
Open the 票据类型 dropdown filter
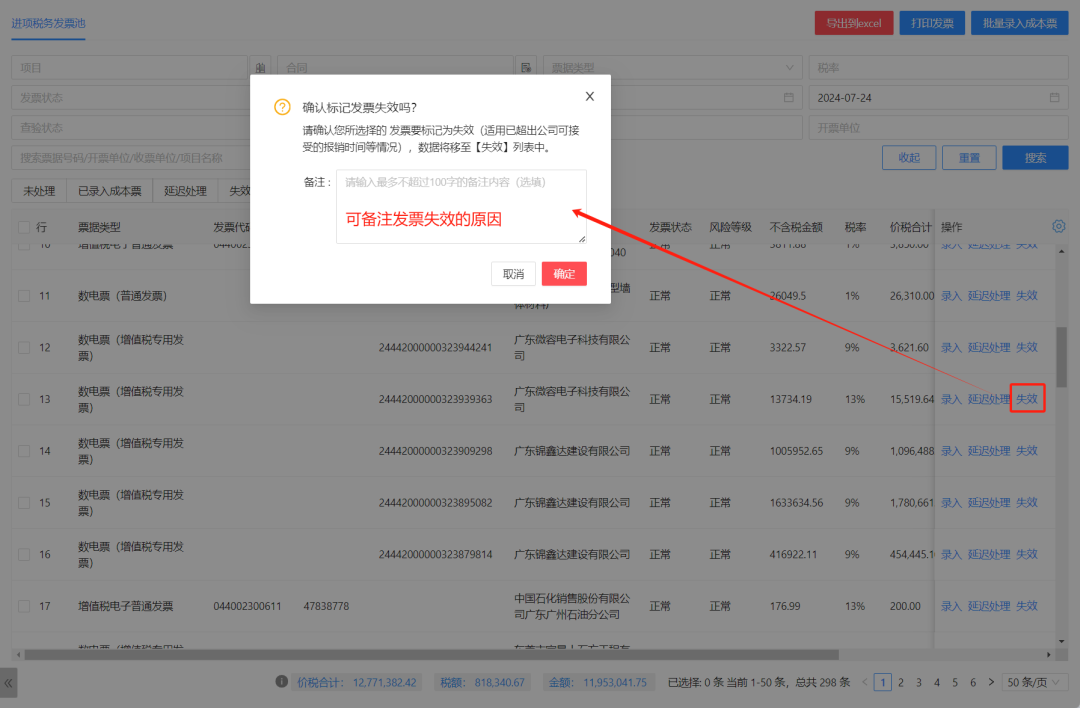672,68
